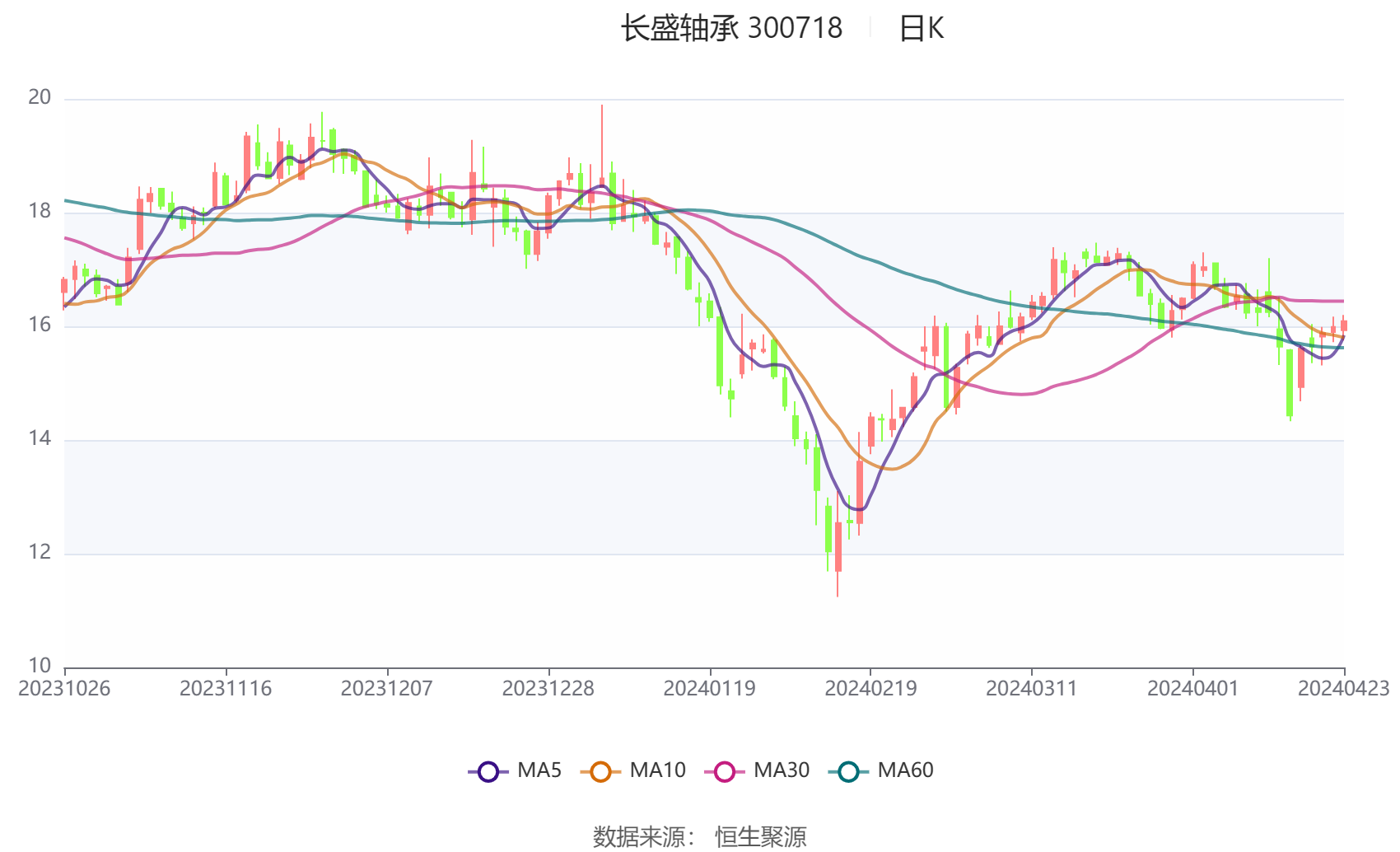The image size is (1400, 852).
Task: Select the y-axis value 10
Action: [x=40, y=665]
